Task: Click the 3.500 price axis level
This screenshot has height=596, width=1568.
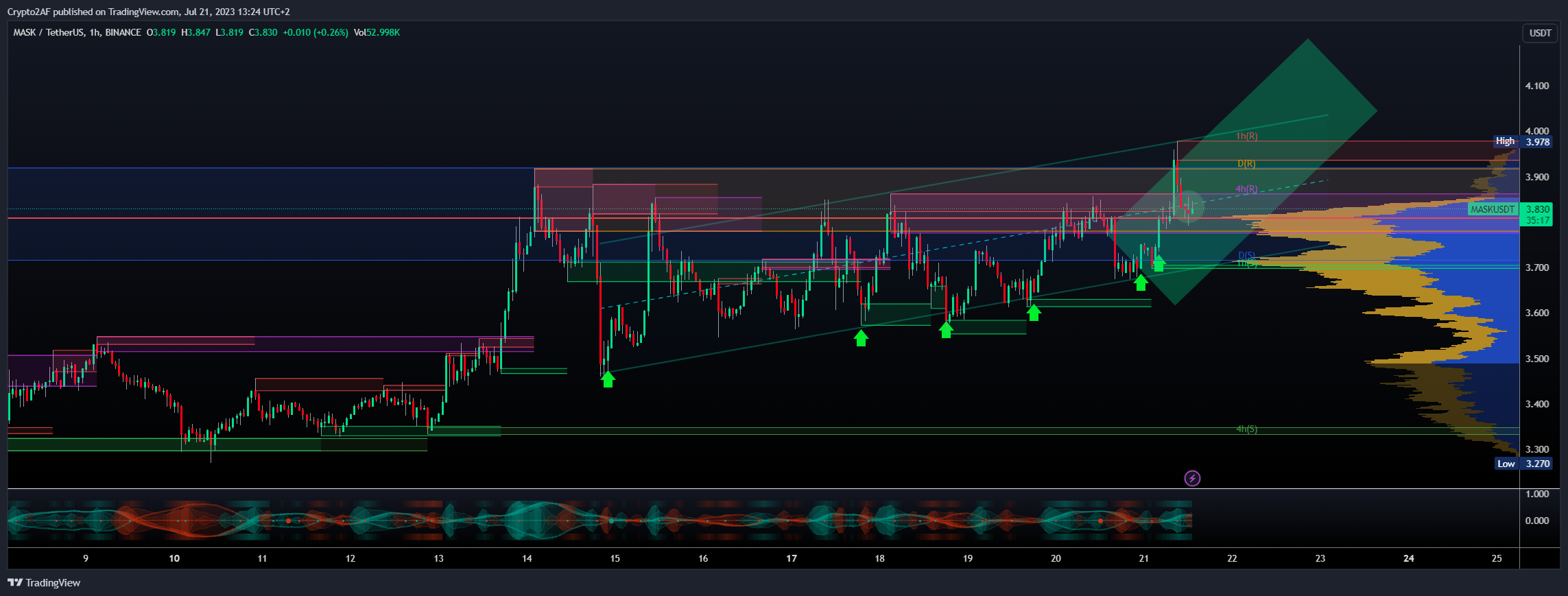Action: (1537, 359)
